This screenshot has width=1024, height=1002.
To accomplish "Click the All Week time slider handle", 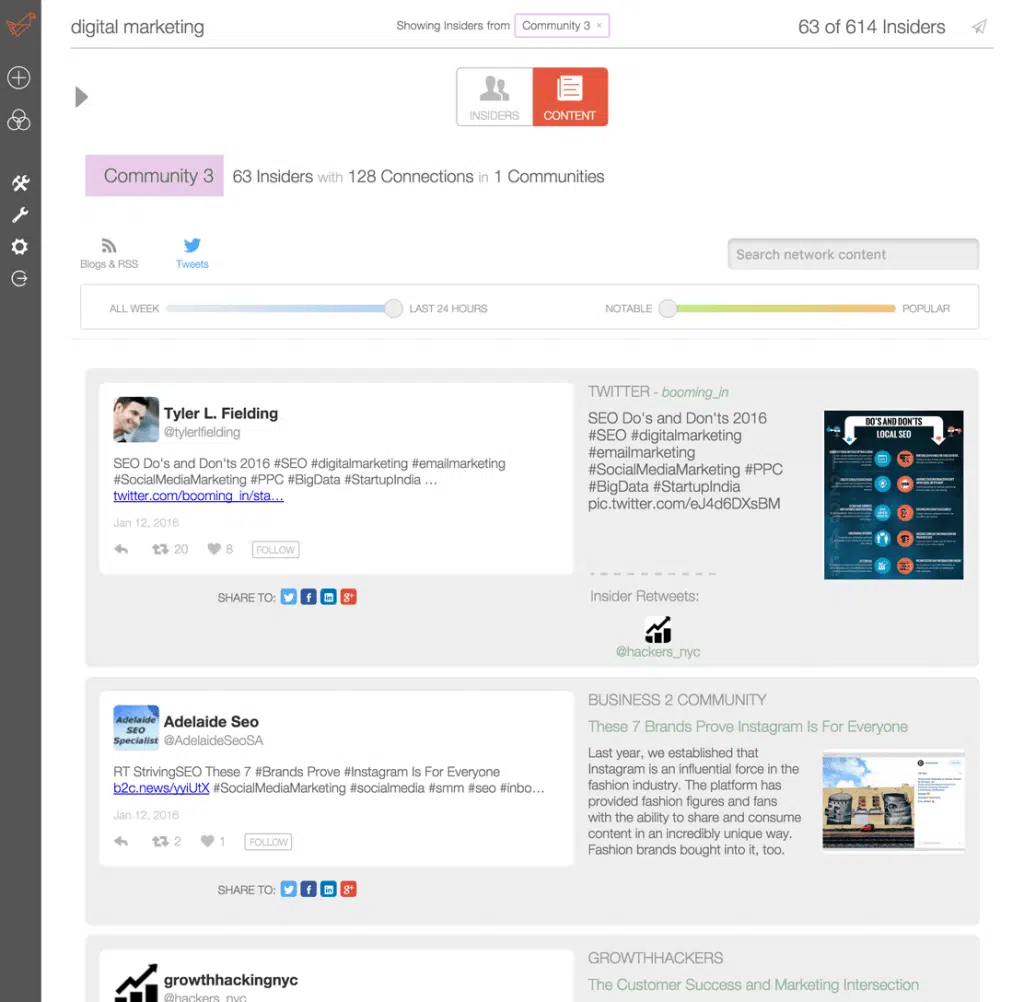I will click(393, 308).
